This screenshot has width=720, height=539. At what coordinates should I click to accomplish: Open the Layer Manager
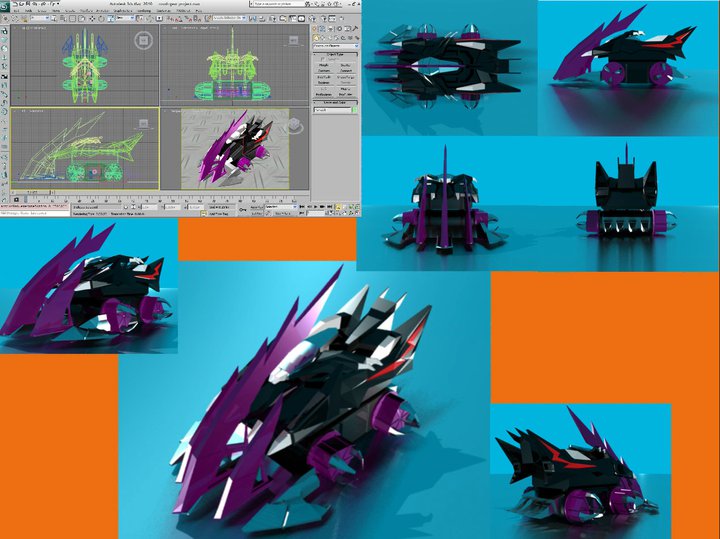point(273,18)
